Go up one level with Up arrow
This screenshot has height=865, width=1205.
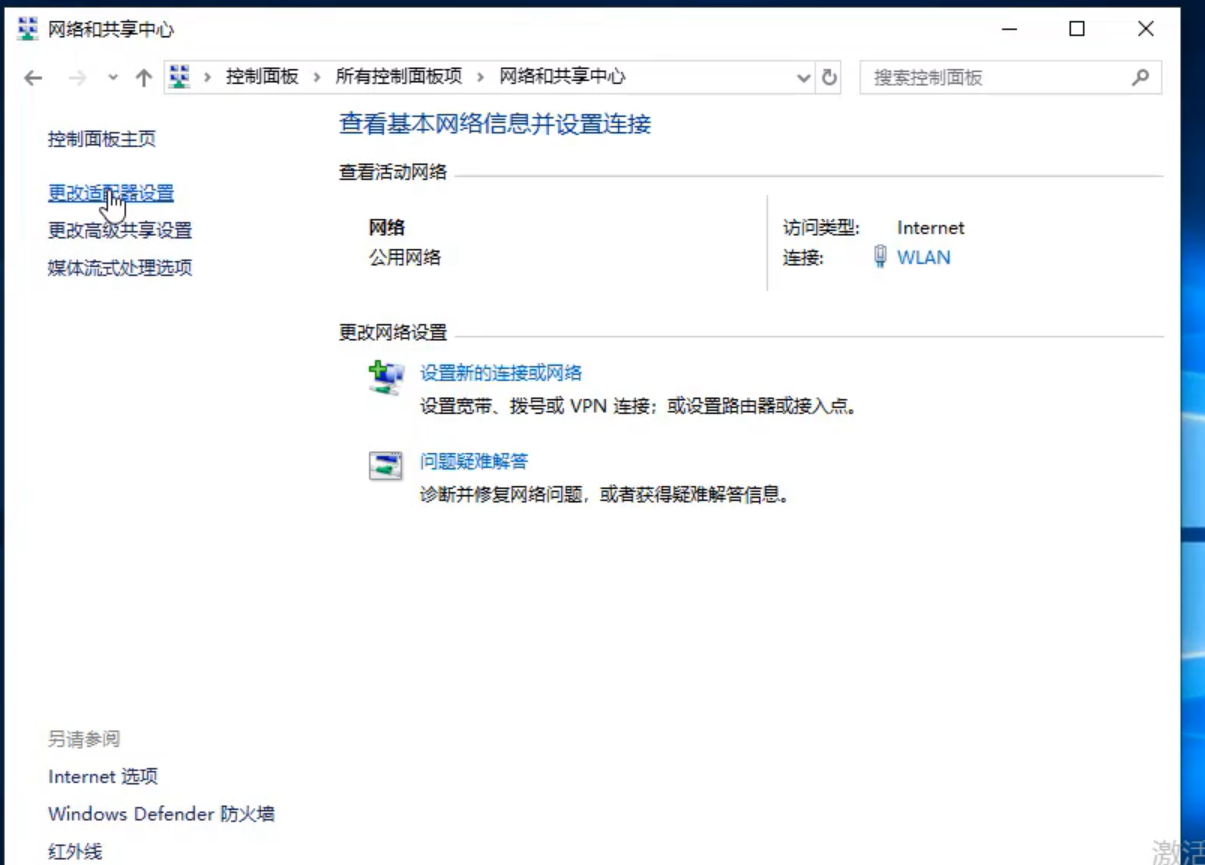[x=143, y=78]
